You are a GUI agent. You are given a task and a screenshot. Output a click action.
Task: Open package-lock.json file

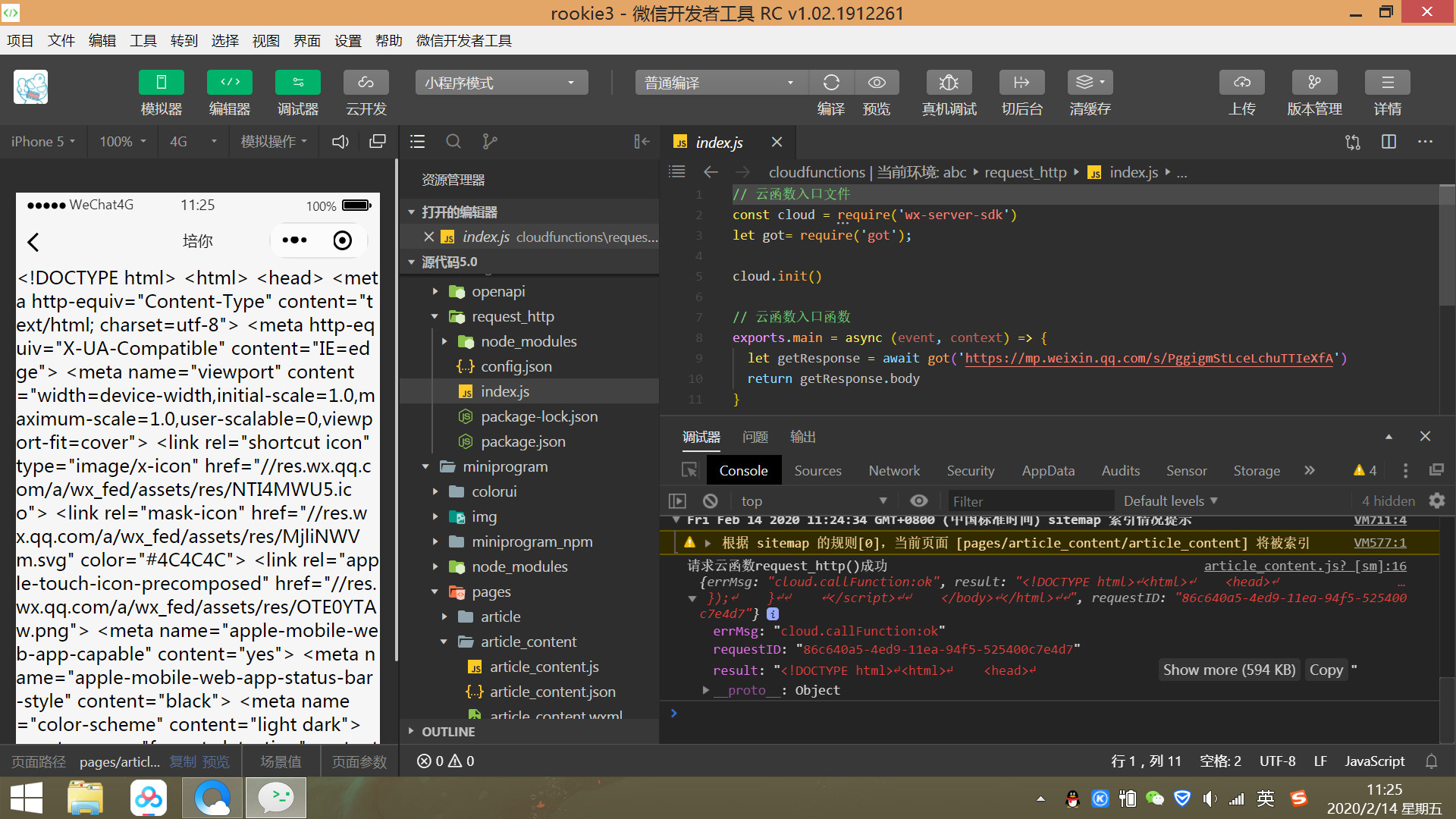tap(538, 416)
